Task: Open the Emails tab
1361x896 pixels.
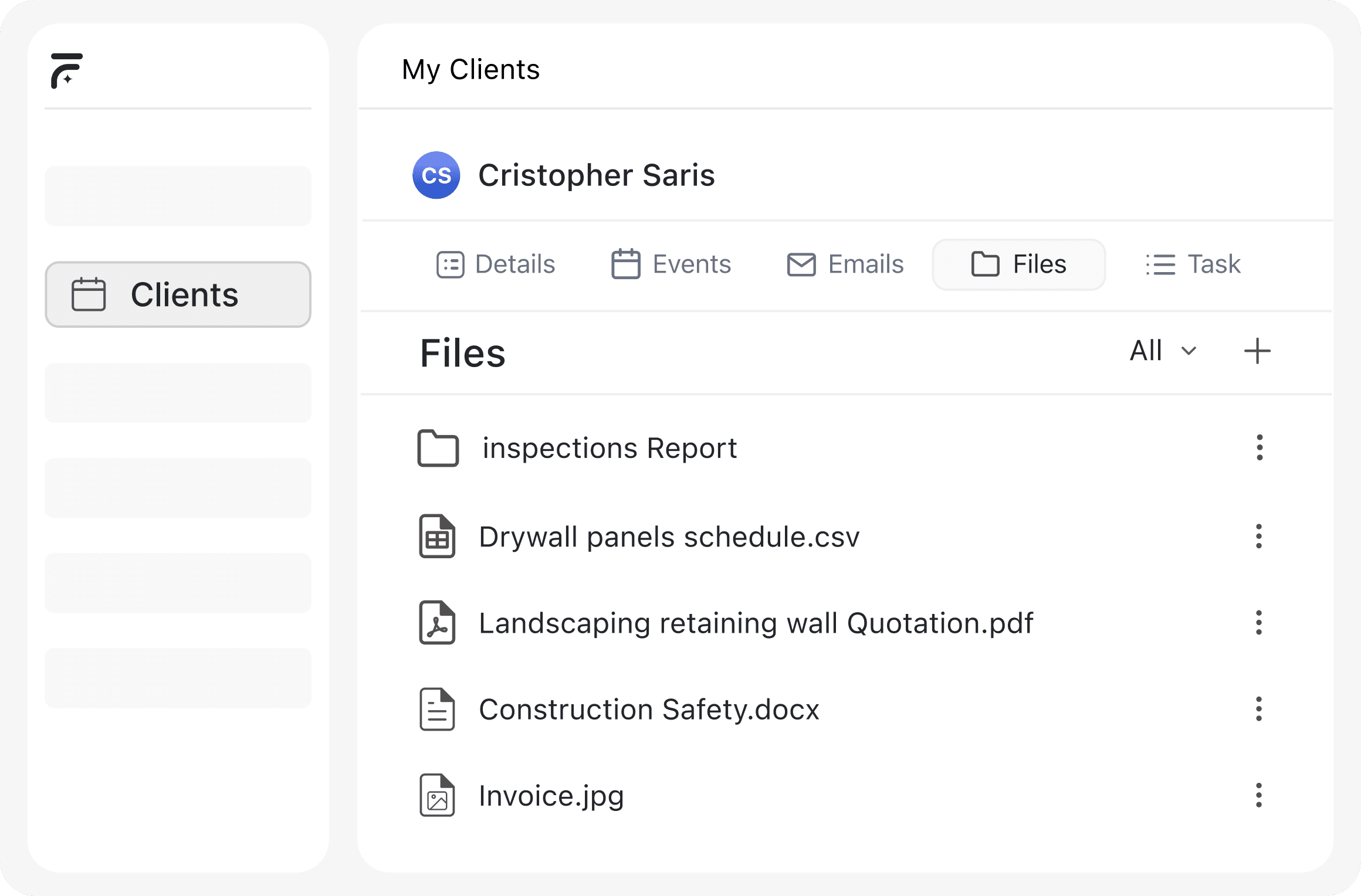Action: coord(845,264)
